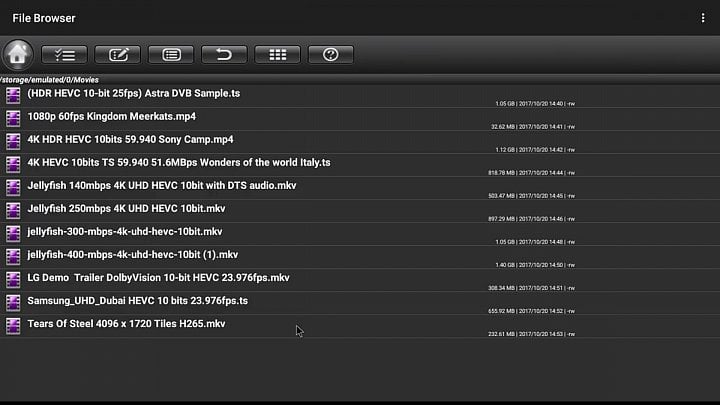720x405 pixels.
Task: Open 1080p 60fps Kingdom Meerkats.mp4
Action: 112,116
